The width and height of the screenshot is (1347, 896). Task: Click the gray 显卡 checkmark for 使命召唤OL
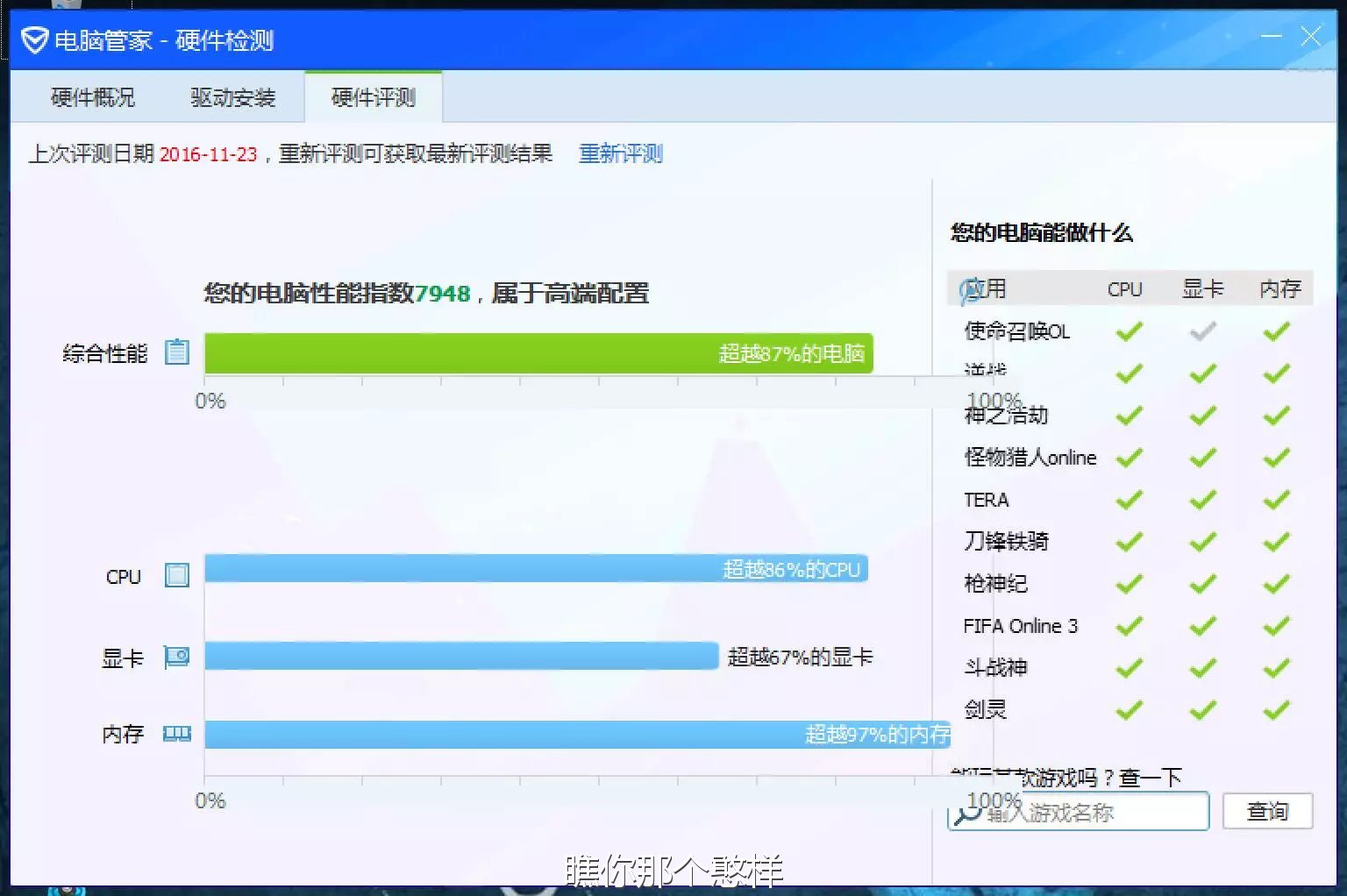click(x=1203, y=331)
